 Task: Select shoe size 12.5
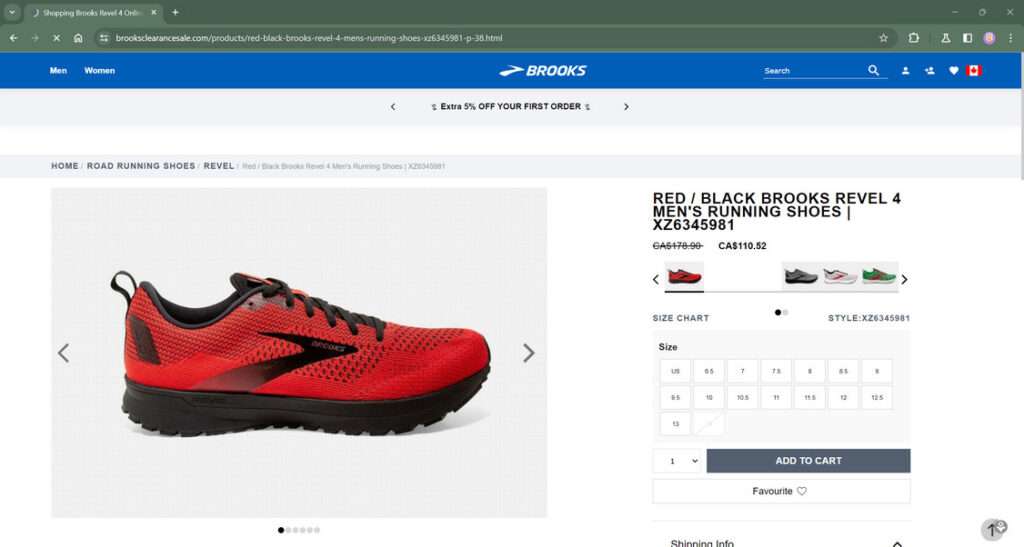point(877,397)
